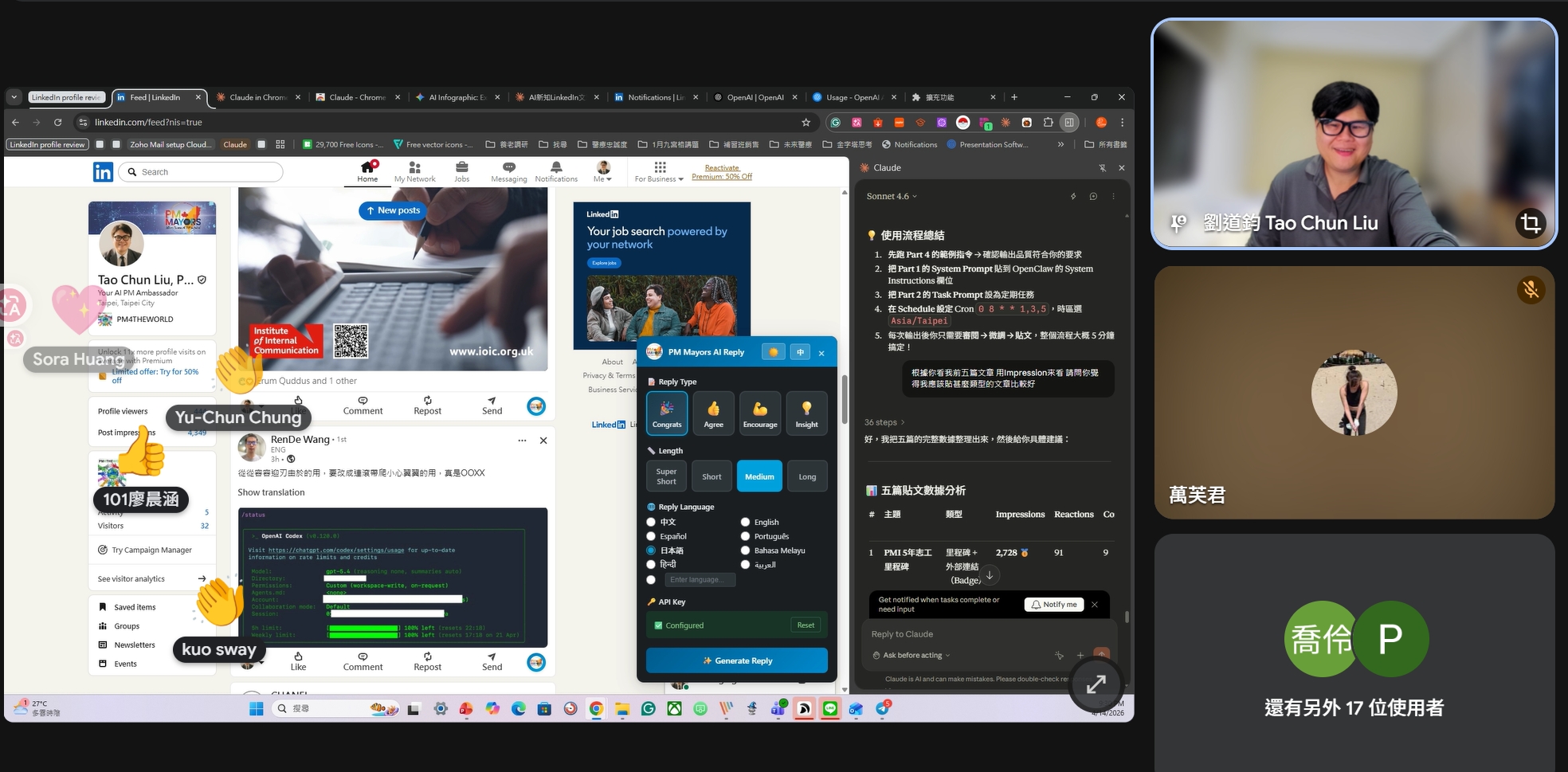Click Repost on RenDe Wang's post
1568x772 pixels.
pyautogui.click(x=427, y=661)
